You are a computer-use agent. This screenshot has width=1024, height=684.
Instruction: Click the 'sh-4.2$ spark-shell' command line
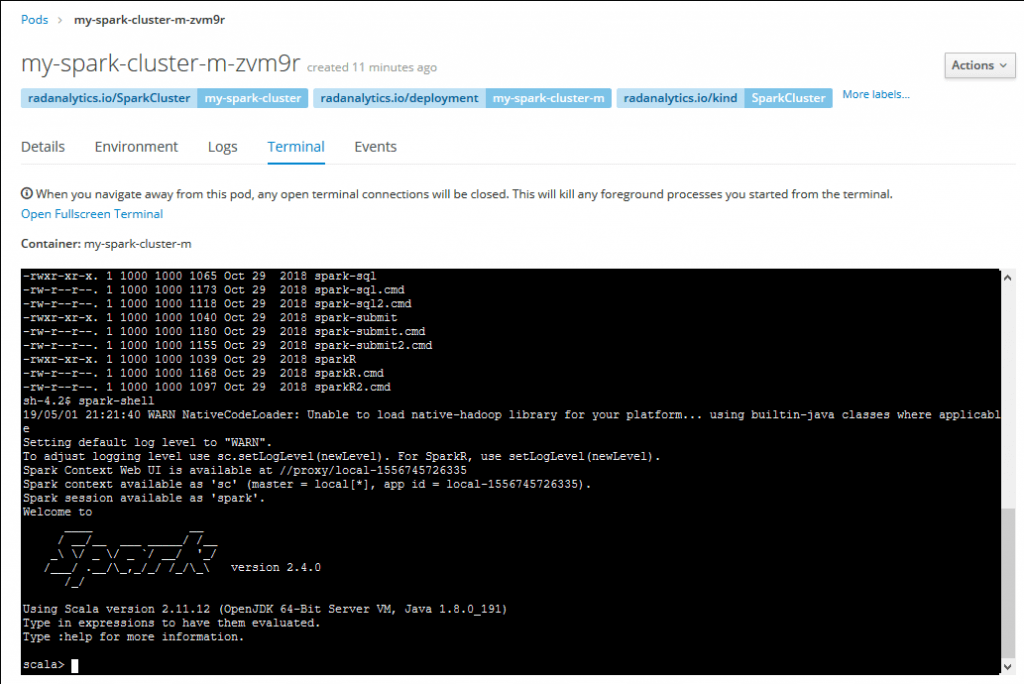point(89,400)
